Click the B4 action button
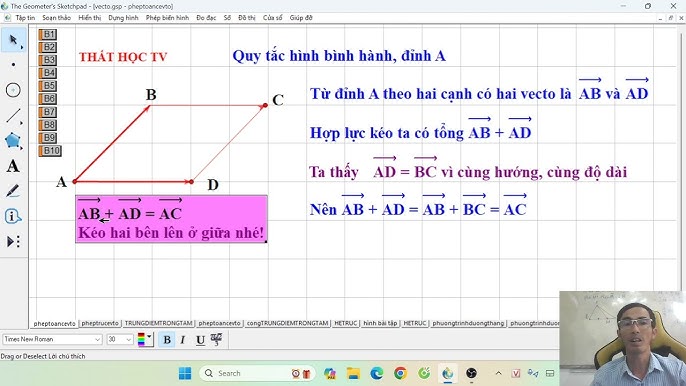The image size is (686, 386). [x=47, y=73]
